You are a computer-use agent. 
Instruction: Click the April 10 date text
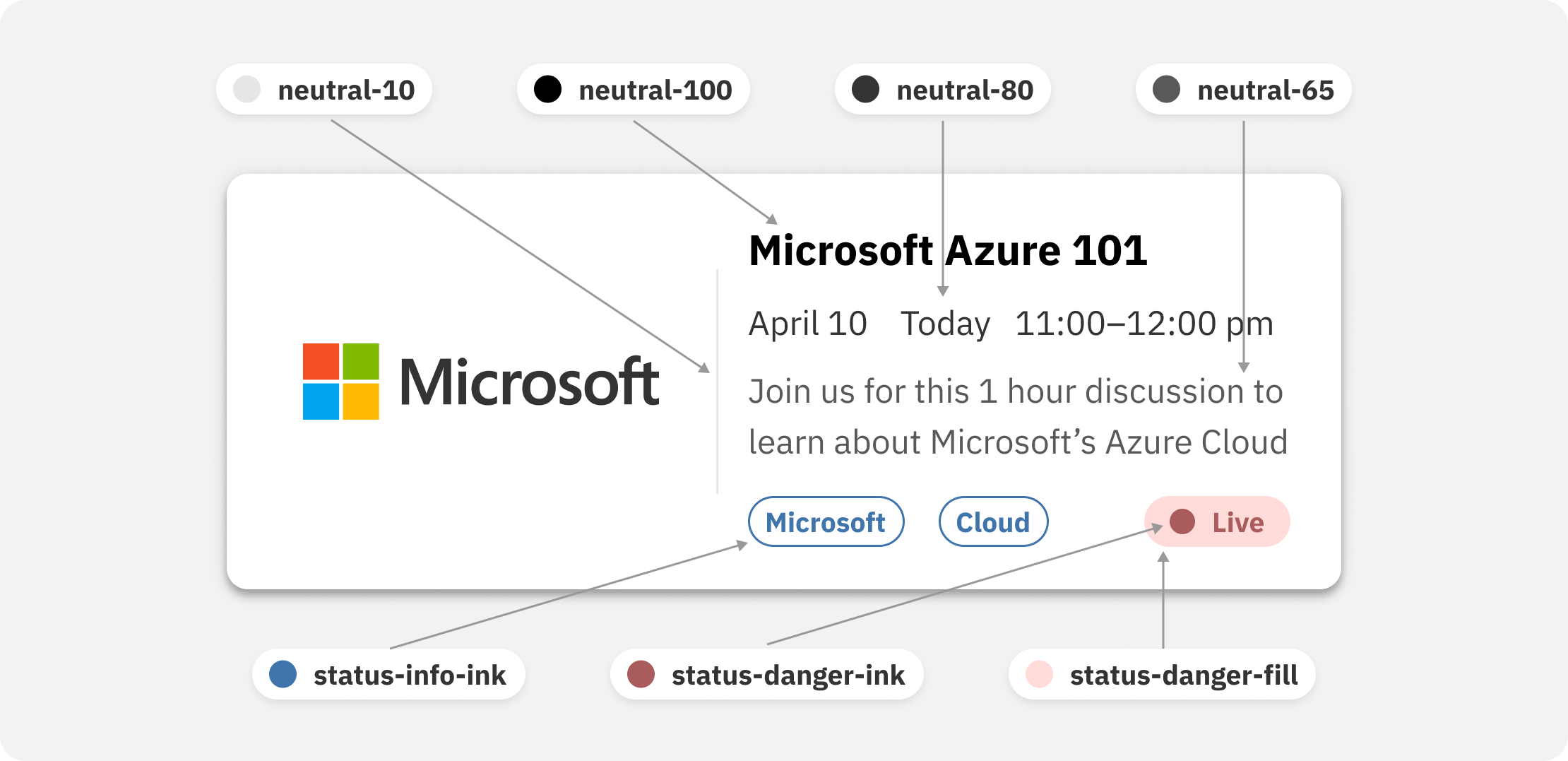(x=807, y=324)
